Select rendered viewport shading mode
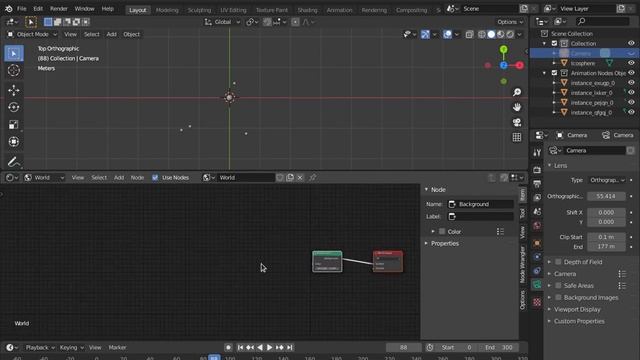Screen dimensions: 640x360 (x=510, y=34)
